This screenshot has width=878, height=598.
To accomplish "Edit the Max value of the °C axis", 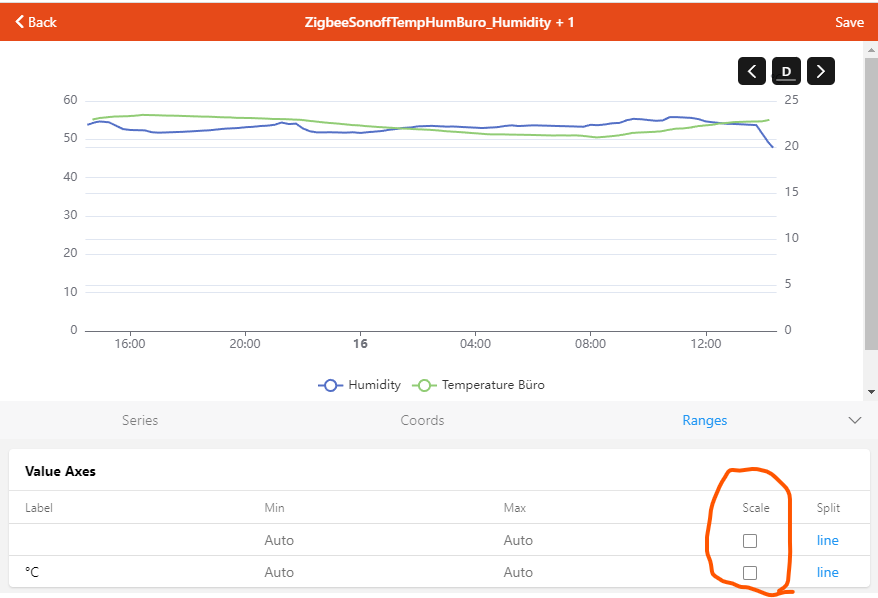I will [x=518, y=573].
